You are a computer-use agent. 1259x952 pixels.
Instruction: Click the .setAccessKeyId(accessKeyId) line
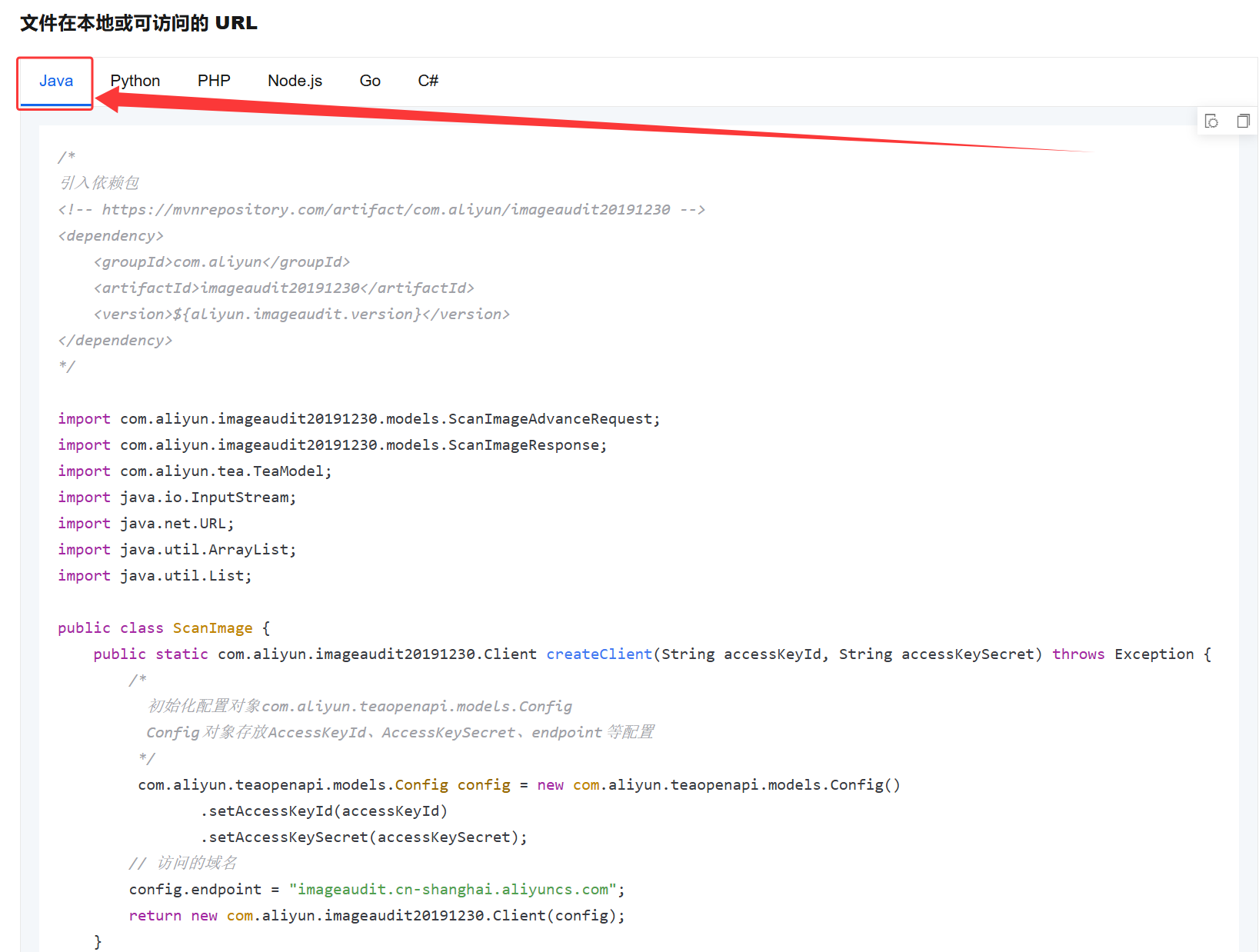(x=324, y=811)
